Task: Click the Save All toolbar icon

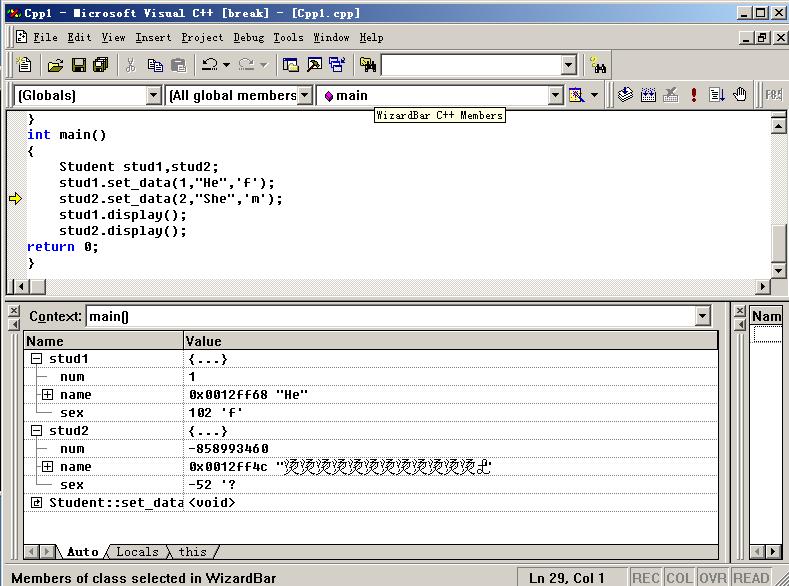Action: click(x=100, y=65)
